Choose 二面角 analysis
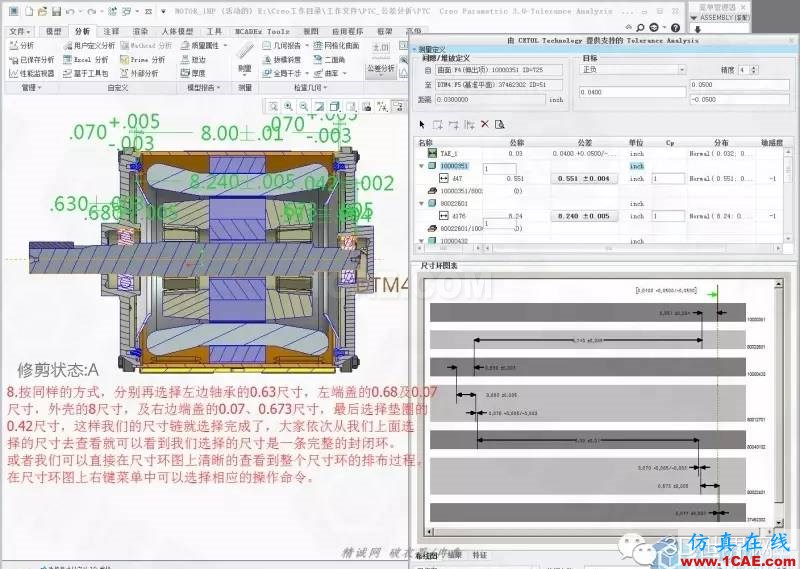Viewport: 800px width, 569px height. tap(330, 60)
